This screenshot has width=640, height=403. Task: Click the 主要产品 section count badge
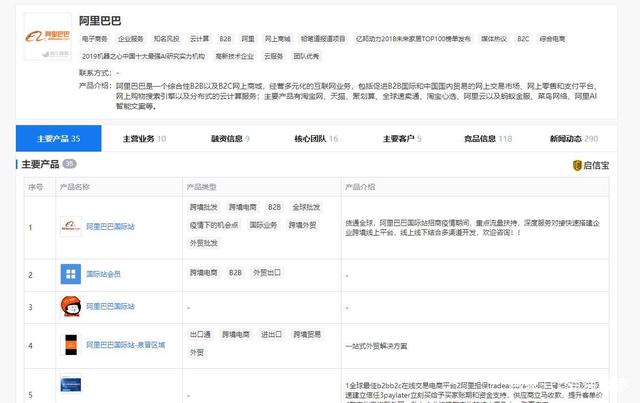(69, 164)
